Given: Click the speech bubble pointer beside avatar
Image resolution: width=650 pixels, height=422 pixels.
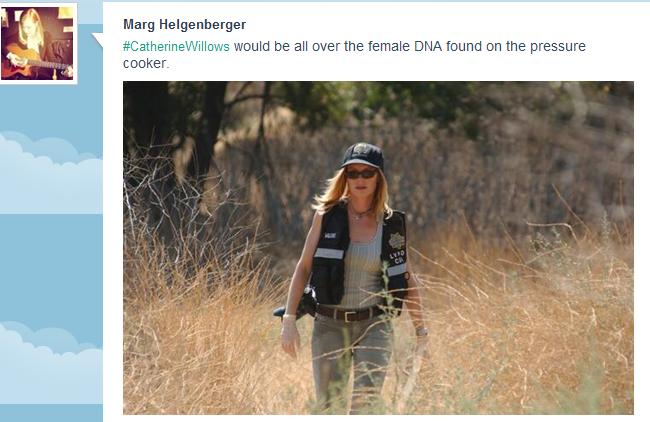Looking at the screenshot, I should click(97, 41).
